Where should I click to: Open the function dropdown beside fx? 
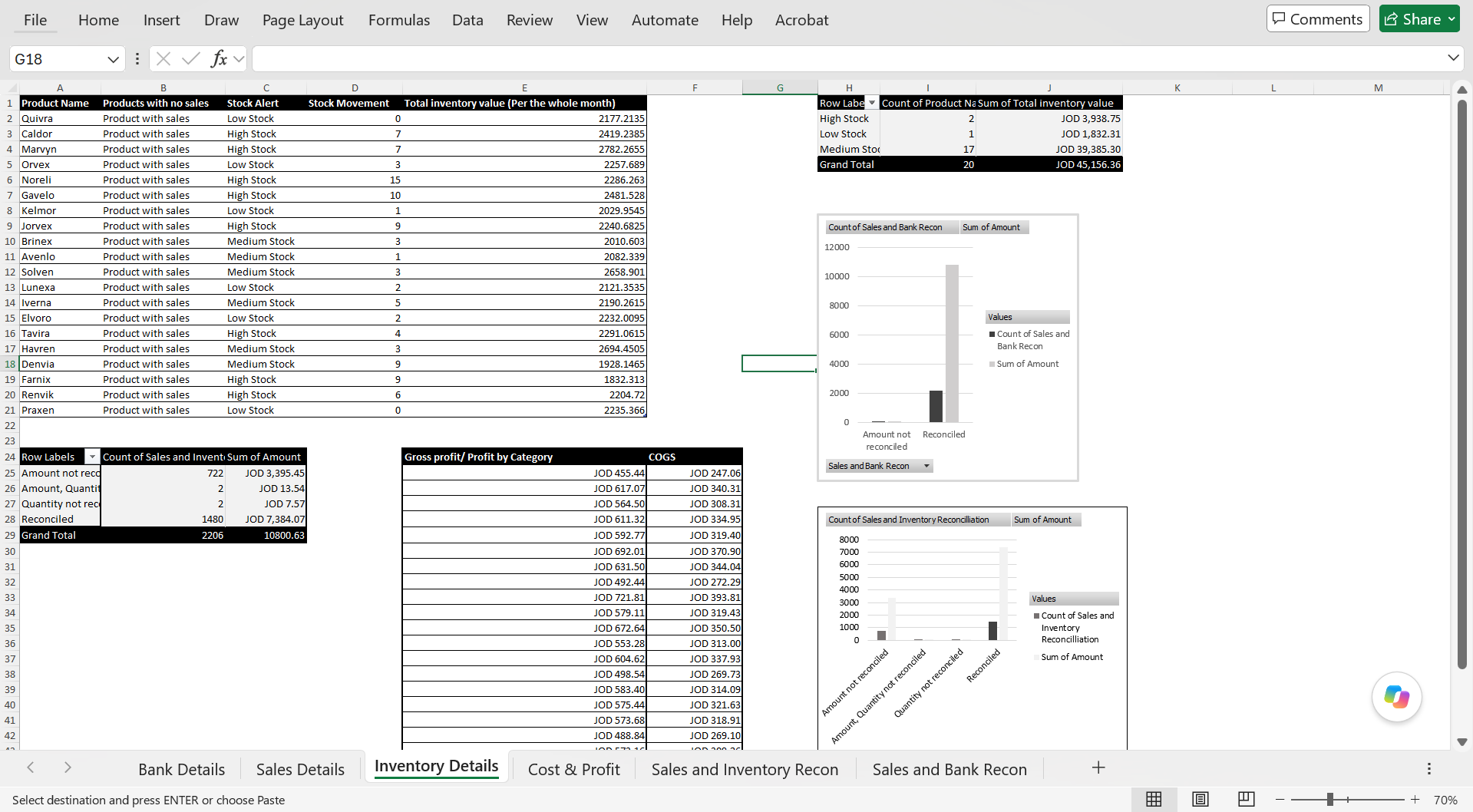[239, 58]
